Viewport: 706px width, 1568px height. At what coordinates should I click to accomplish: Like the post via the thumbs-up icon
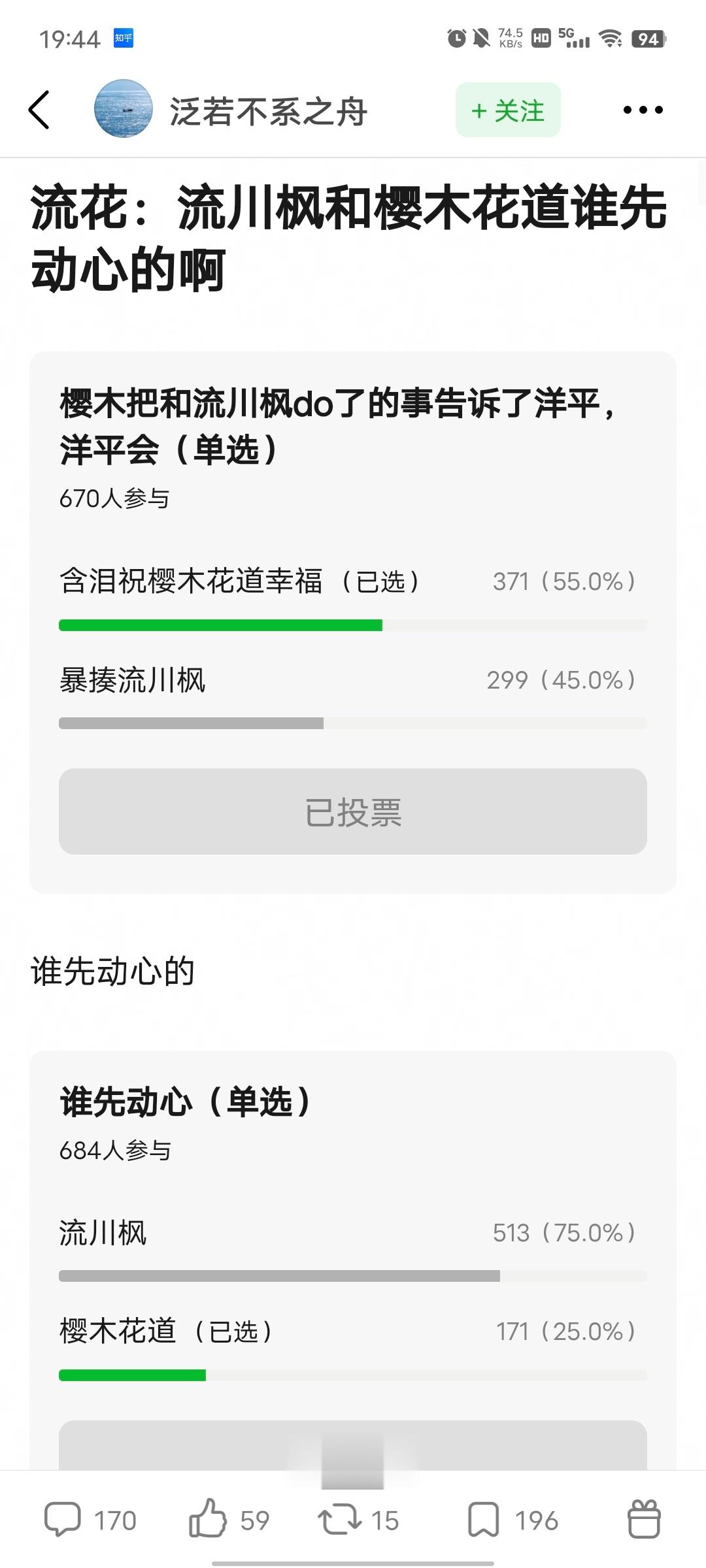tap(208, 1518)
